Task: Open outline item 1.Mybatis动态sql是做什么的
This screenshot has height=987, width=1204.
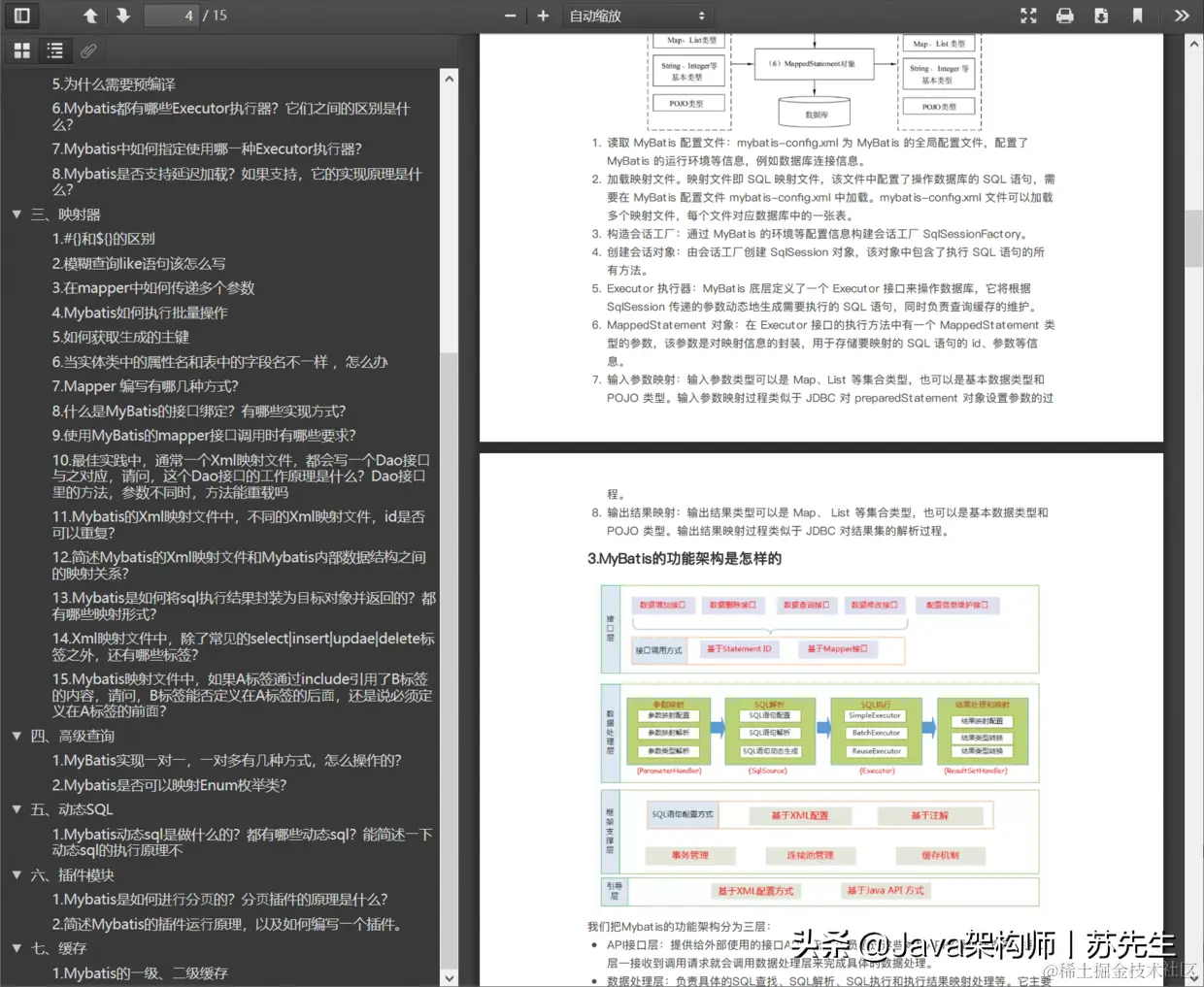Action: (243, 842)
